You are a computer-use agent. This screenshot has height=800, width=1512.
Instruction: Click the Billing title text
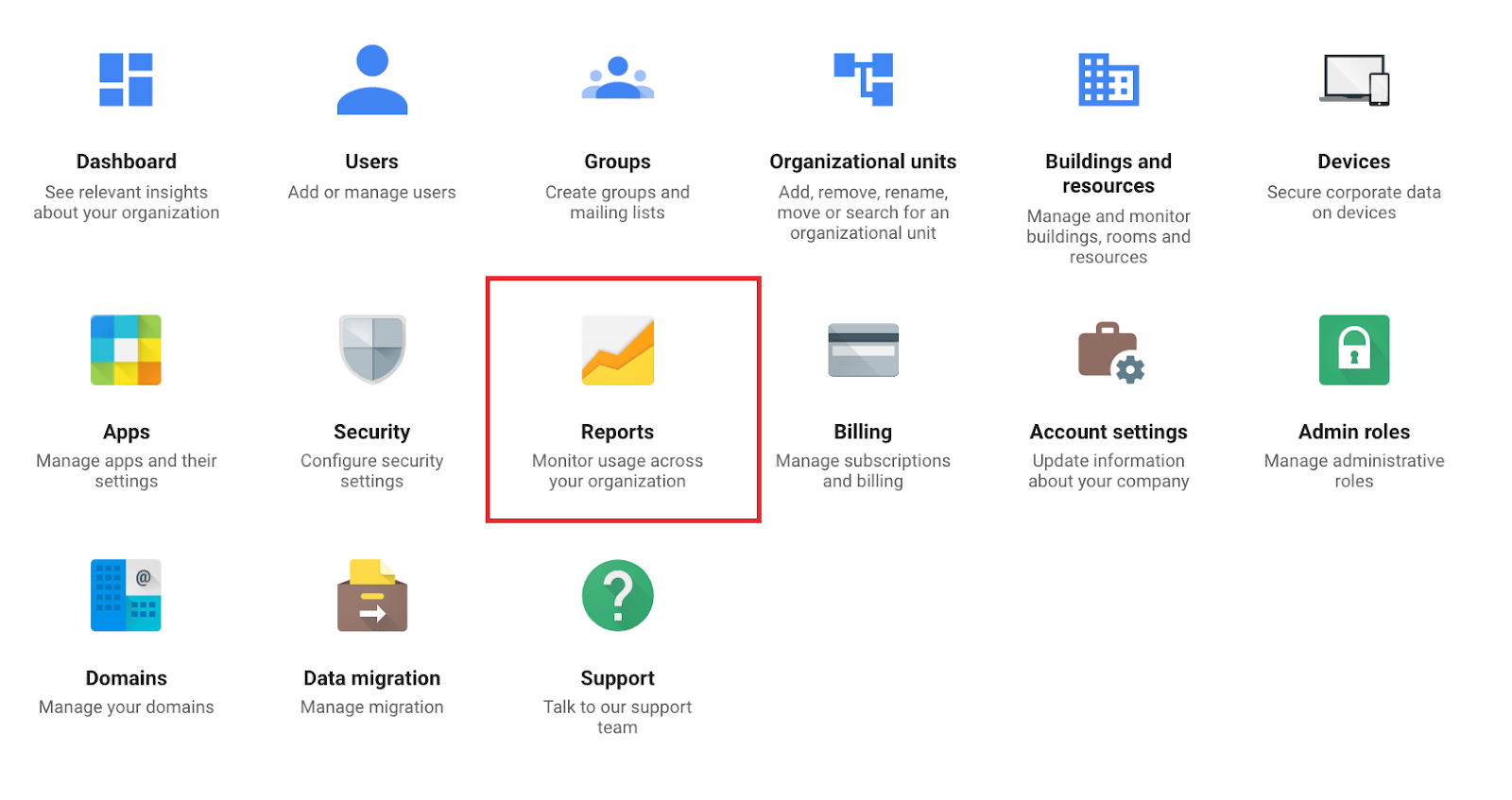(x=863, y=432)
